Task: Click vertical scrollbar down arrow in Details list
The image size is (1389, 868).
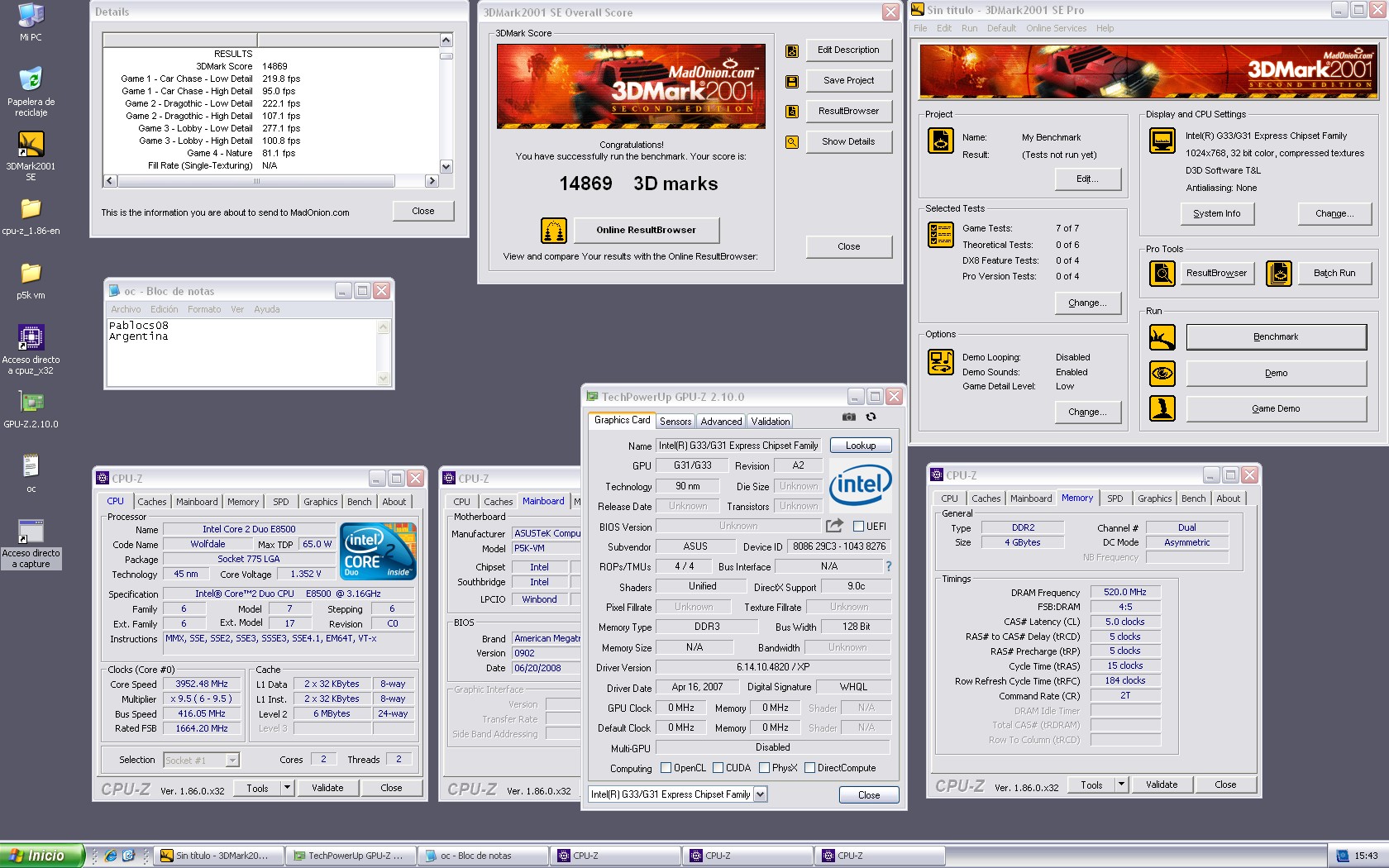Action: click(446, 166)
